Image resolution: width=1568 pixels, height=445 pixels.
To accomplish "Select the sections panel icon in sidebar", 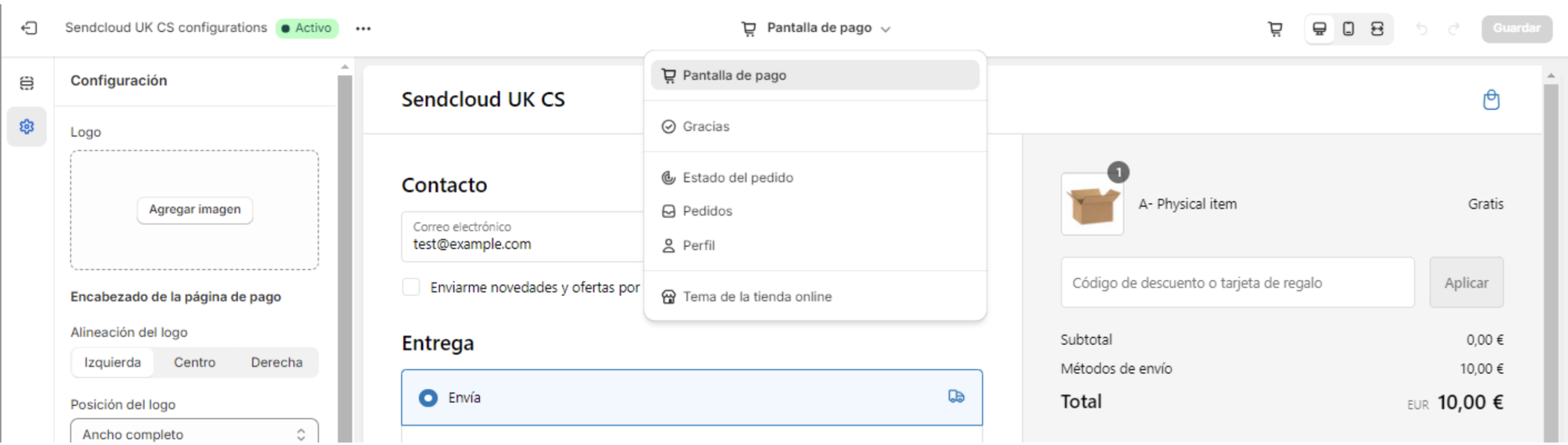I will (x=26, y=83).
